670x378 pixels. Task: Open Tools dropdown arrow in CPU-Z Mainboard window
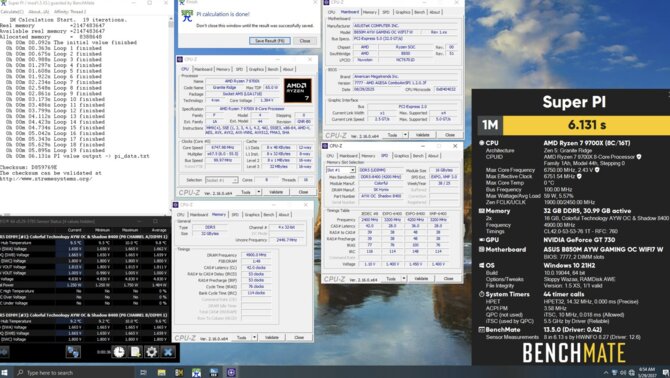coord(405,135)
